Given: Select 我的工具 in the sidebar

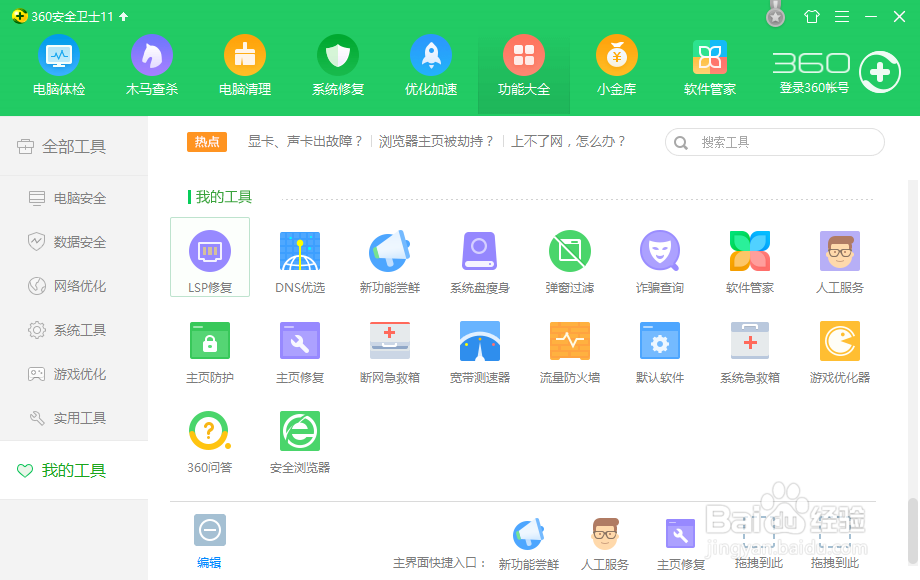Looking at the screenshot, I should click(74, 470).
